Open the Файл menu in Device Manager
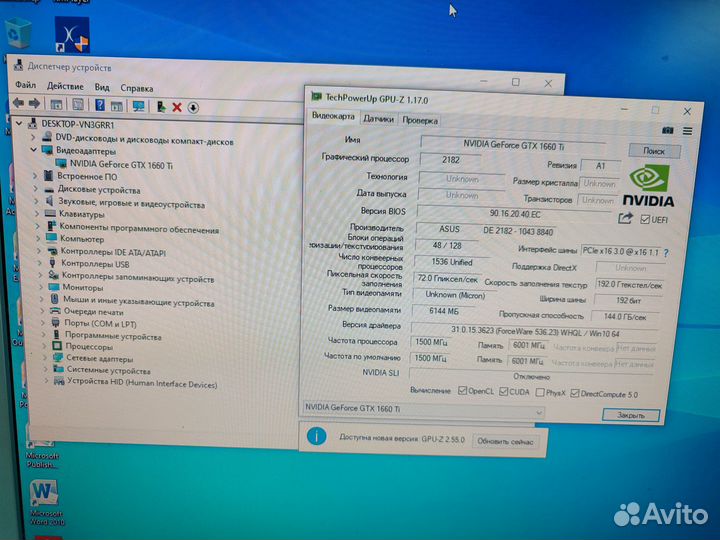 tap(25, 85)
